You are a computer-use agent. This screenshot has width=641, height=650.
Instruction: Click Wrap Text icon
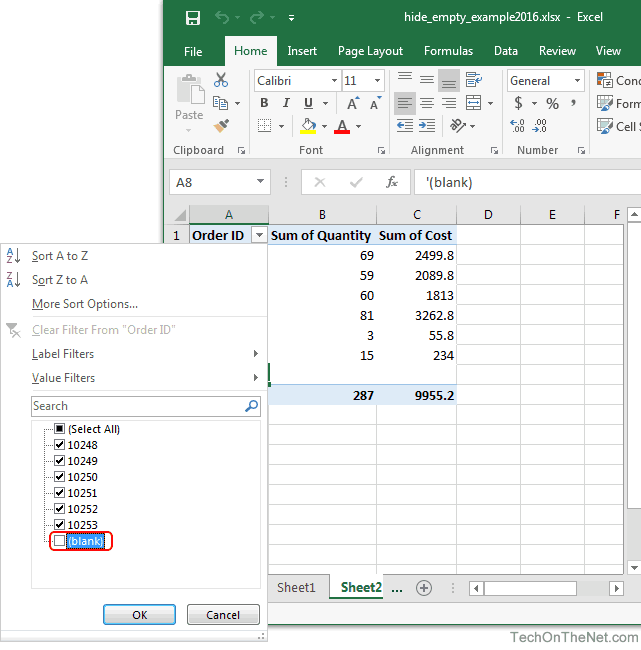(473, 79)
